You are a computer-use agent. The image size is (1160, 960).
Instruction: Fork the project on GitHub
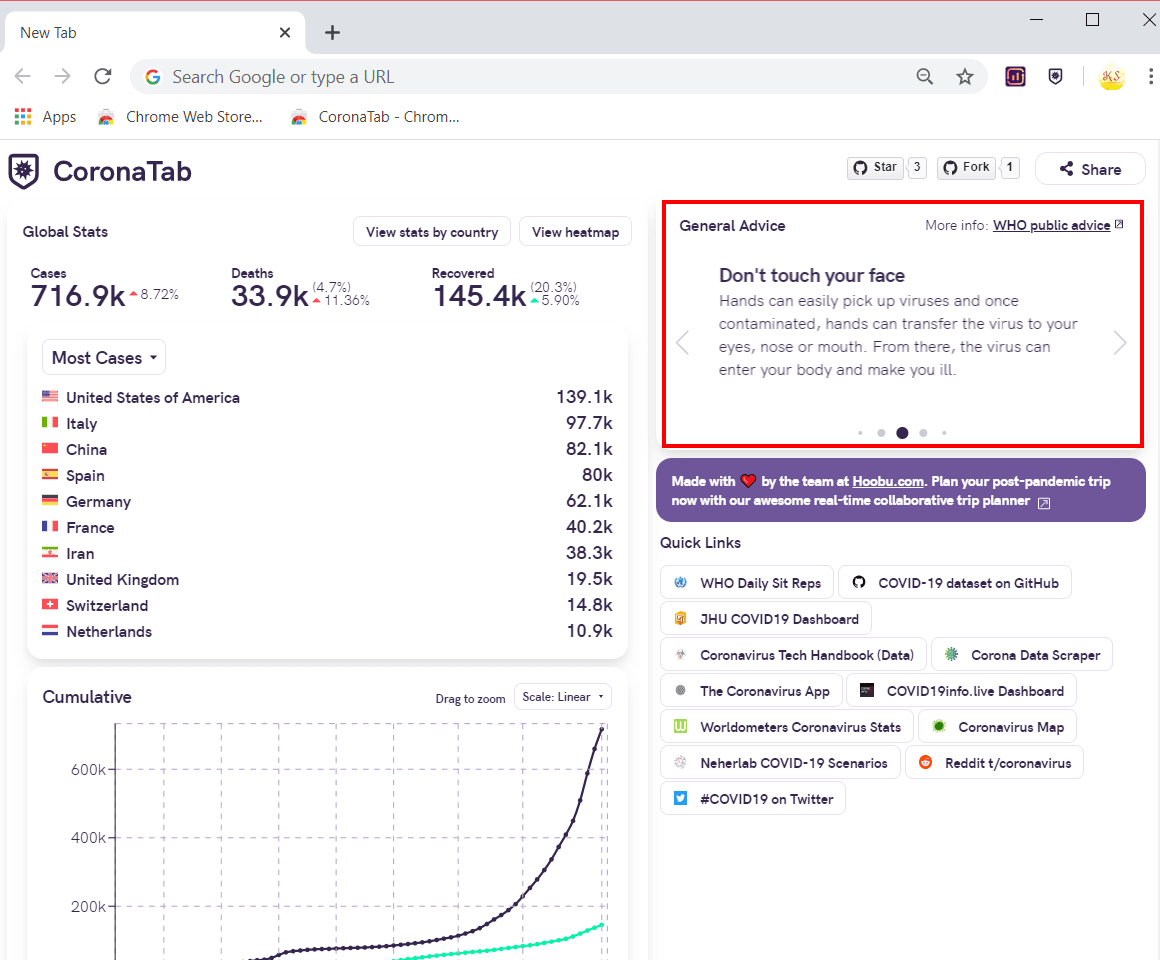pyautogui.click(x=966, y=168)
